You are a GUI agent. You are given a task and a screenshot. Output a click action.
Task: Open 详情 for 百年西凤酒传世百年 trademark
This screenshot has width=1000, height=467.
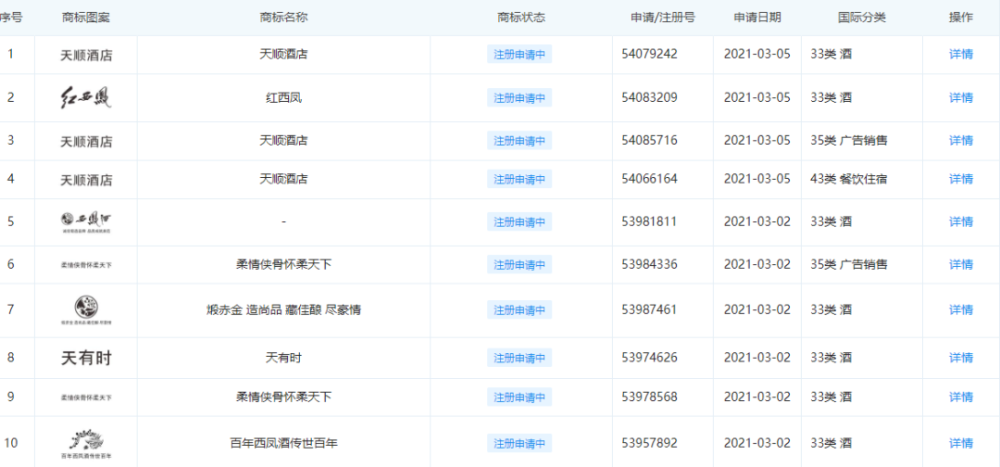coord(960,443)
